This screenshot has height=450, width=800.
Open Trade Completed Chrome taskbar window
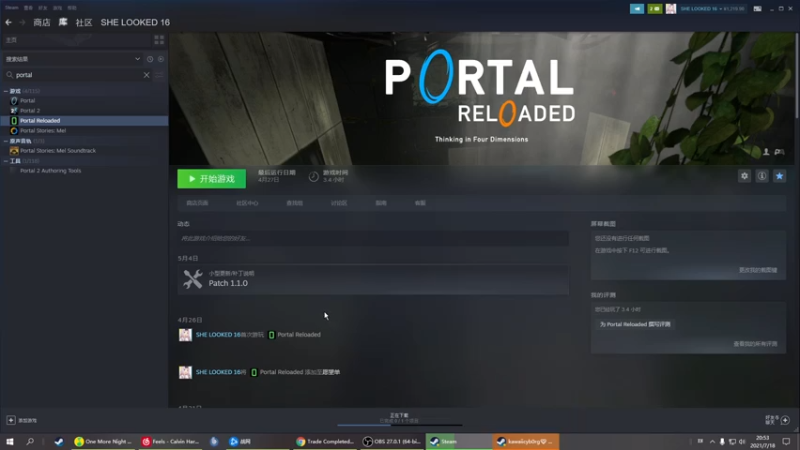point(324,441)
